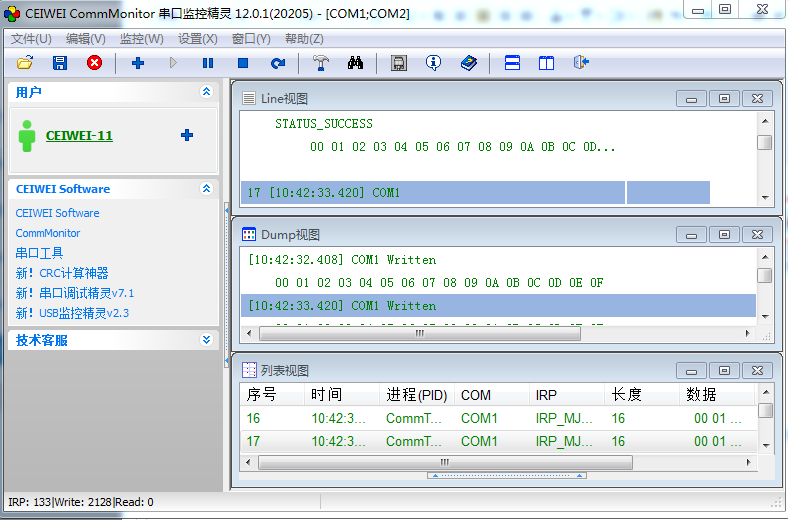Screen dimensions: 788x520
Task: Open the CEIWEI-11 user link
Action: coord(79,136)
